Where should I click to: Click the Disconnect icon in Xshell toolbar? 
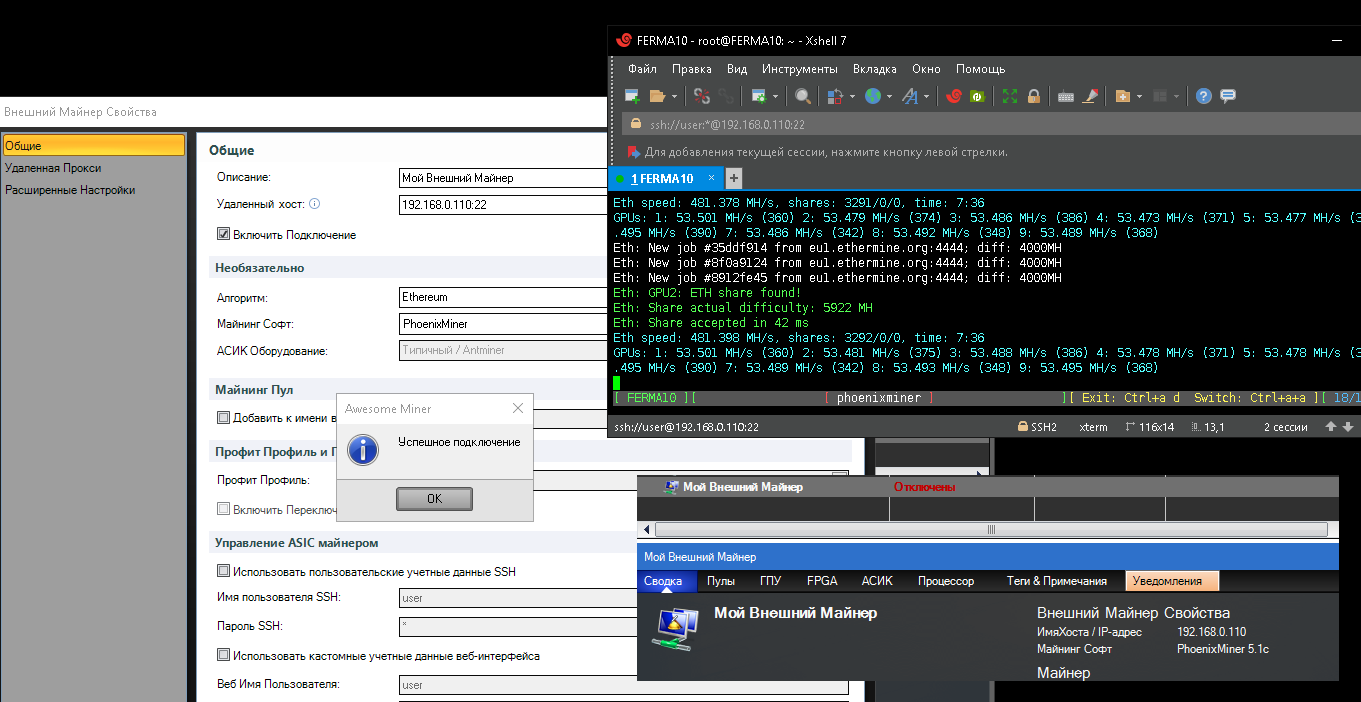tap(702, 96)
